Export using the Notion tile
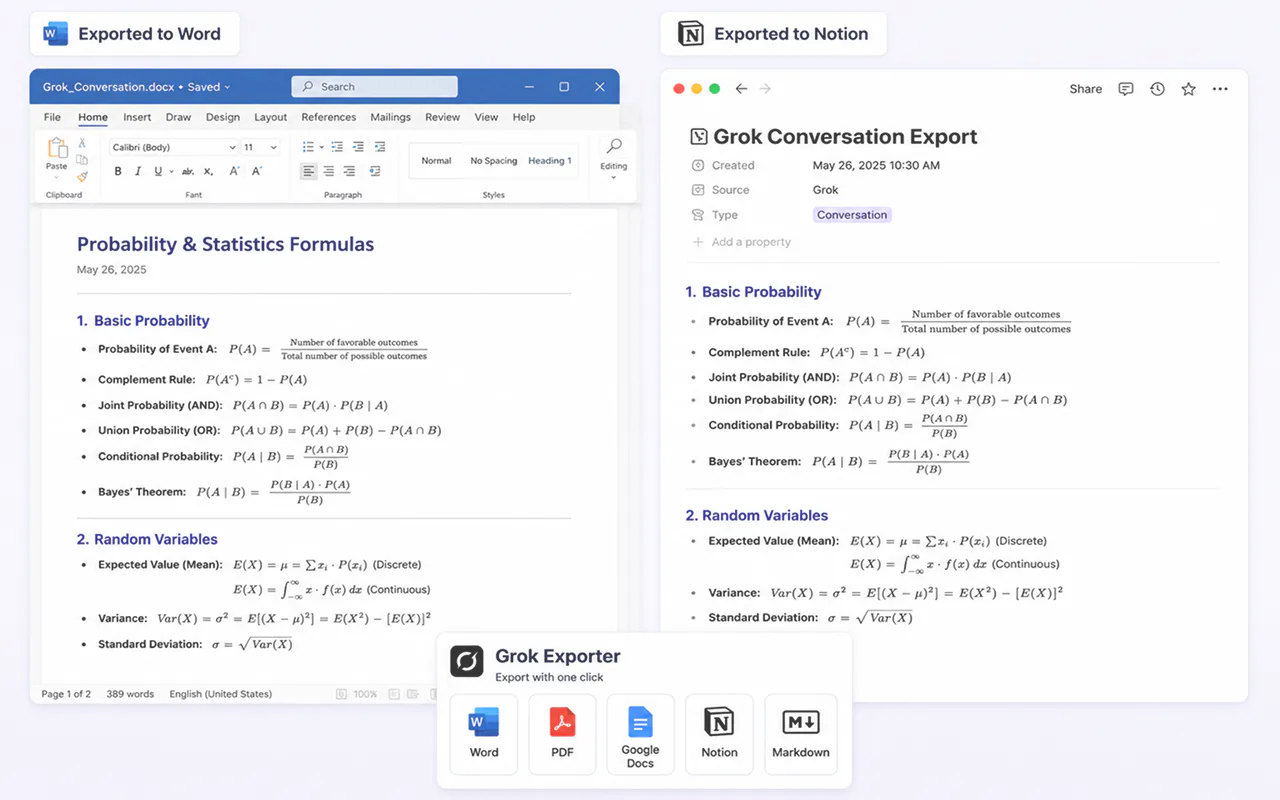Screen dimensions: 1280x800 pyautogui.click(x=719, y=734)
